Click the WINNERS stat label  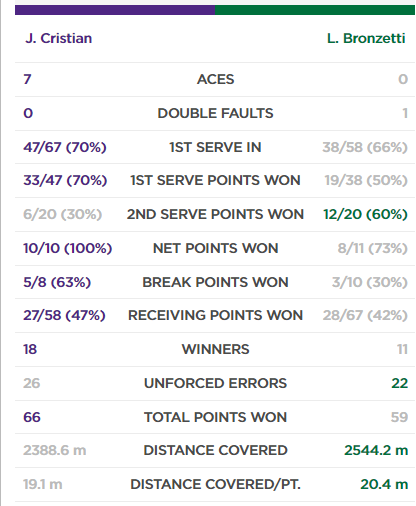[x=215, y=349]
